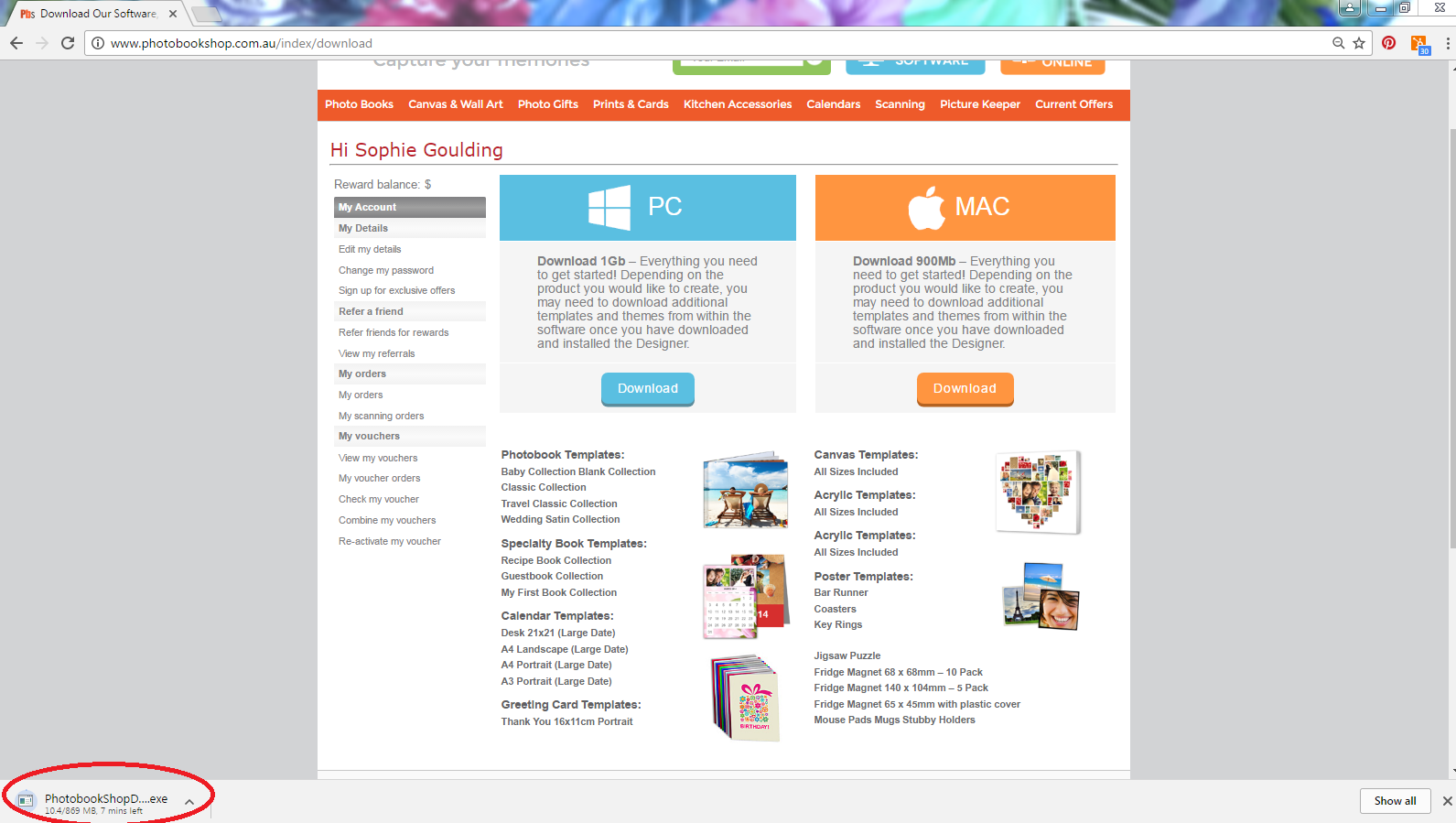
Task: Bookmark this page with the star icon
Action: tap(1359, 43)
